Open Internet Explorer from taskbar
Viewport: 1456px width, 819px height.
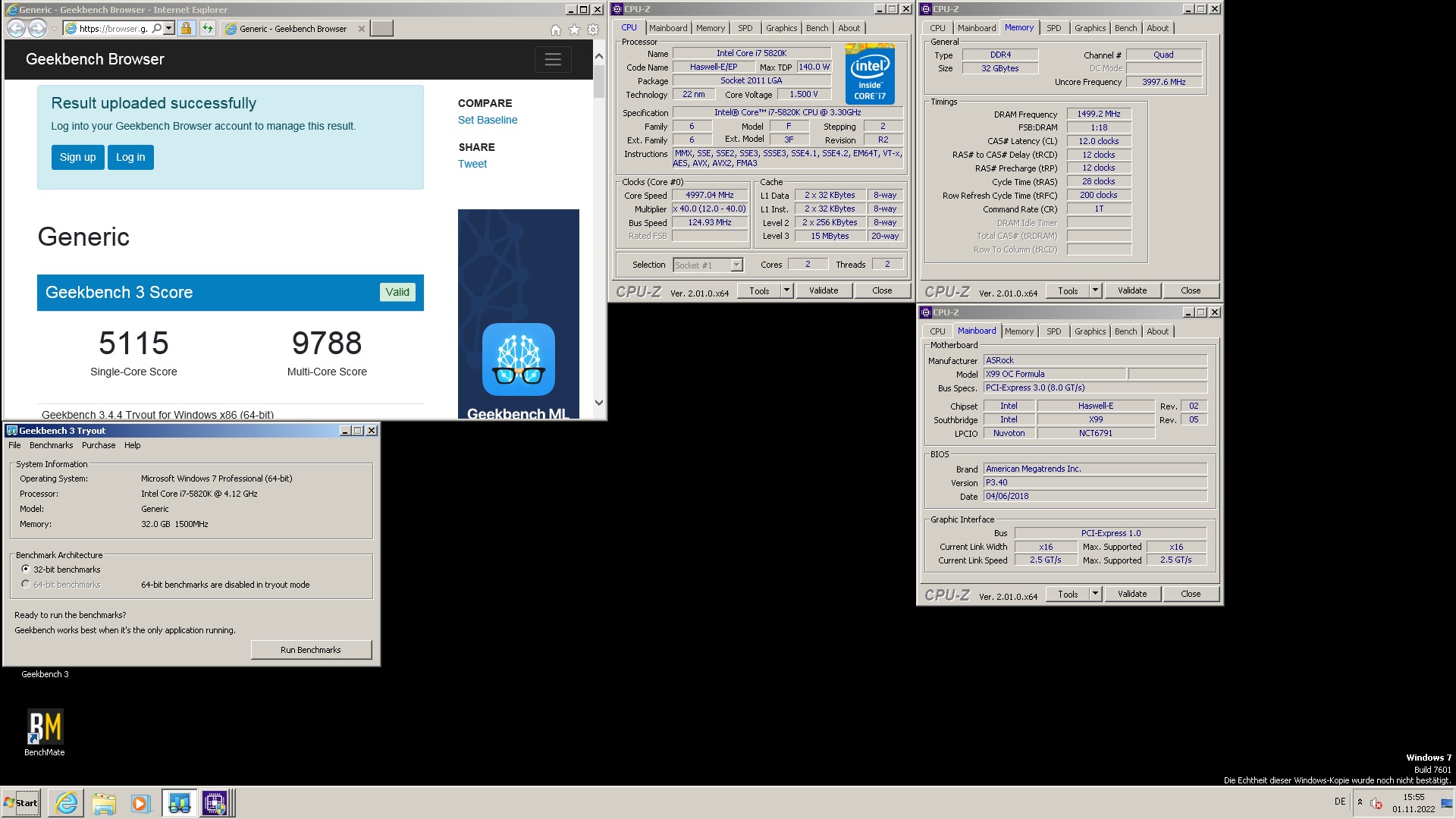coord(67,802)
